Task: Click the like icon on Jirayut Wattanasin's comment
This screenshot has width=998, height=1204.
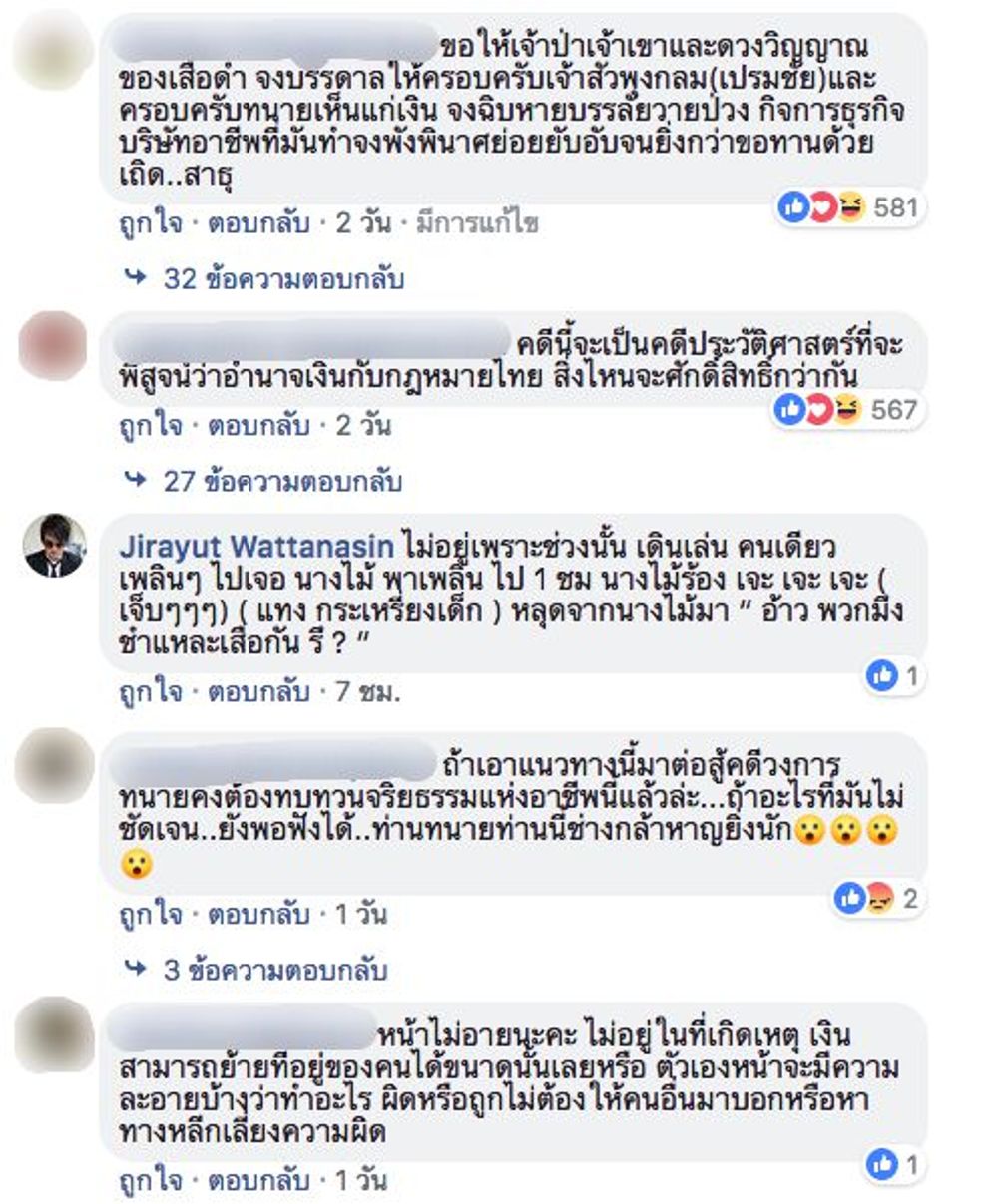Action: point(882,676)
